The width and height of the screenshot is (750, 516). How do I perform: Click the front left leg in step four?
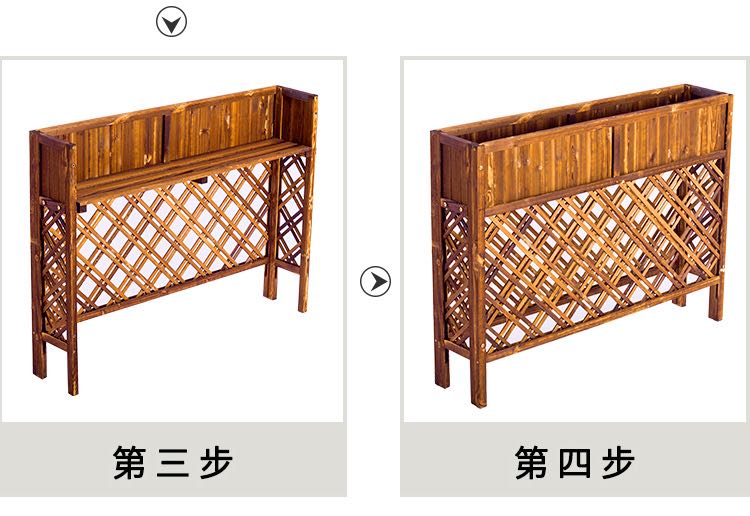(478, 276)
